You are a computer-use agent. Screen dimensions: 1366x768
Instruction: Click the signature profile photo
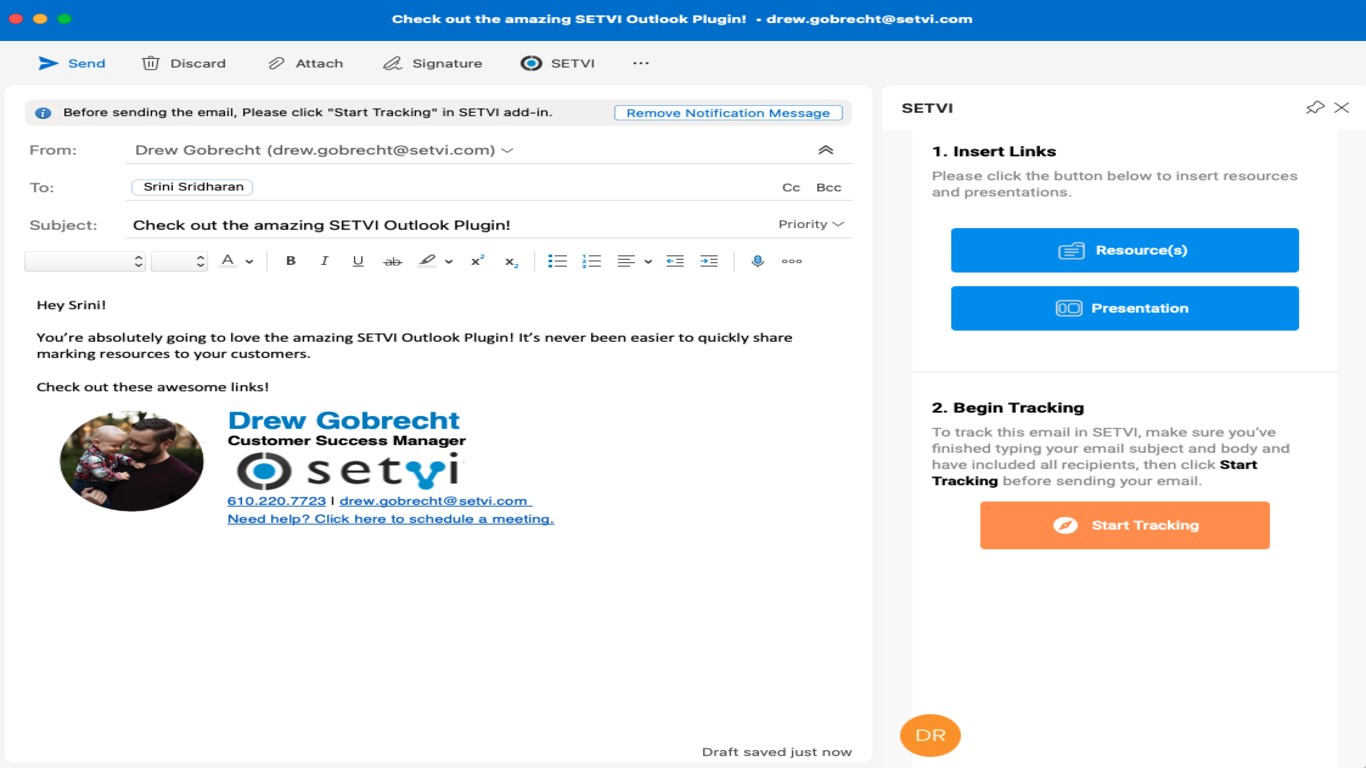tap(132, 461)
